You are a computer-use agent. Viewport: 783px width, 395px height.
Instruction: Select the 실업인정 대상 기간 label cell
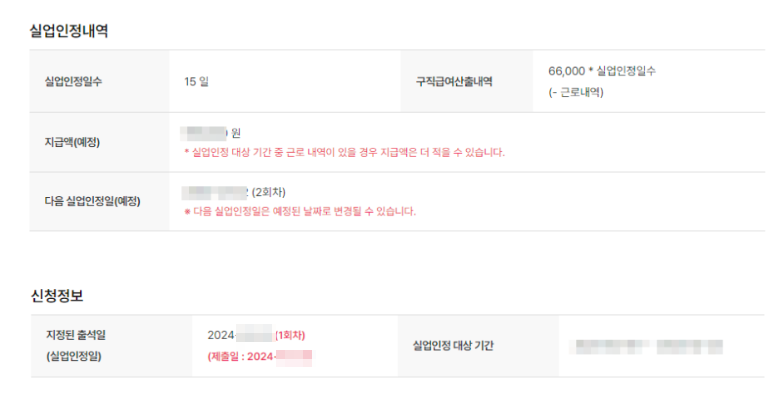click(478, 346)
